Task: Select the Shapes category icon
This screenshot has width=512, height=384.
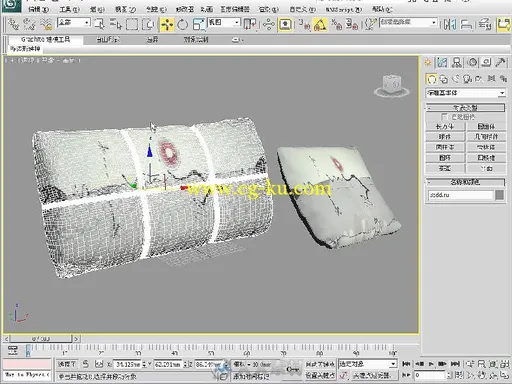Action: pos(444,79)
